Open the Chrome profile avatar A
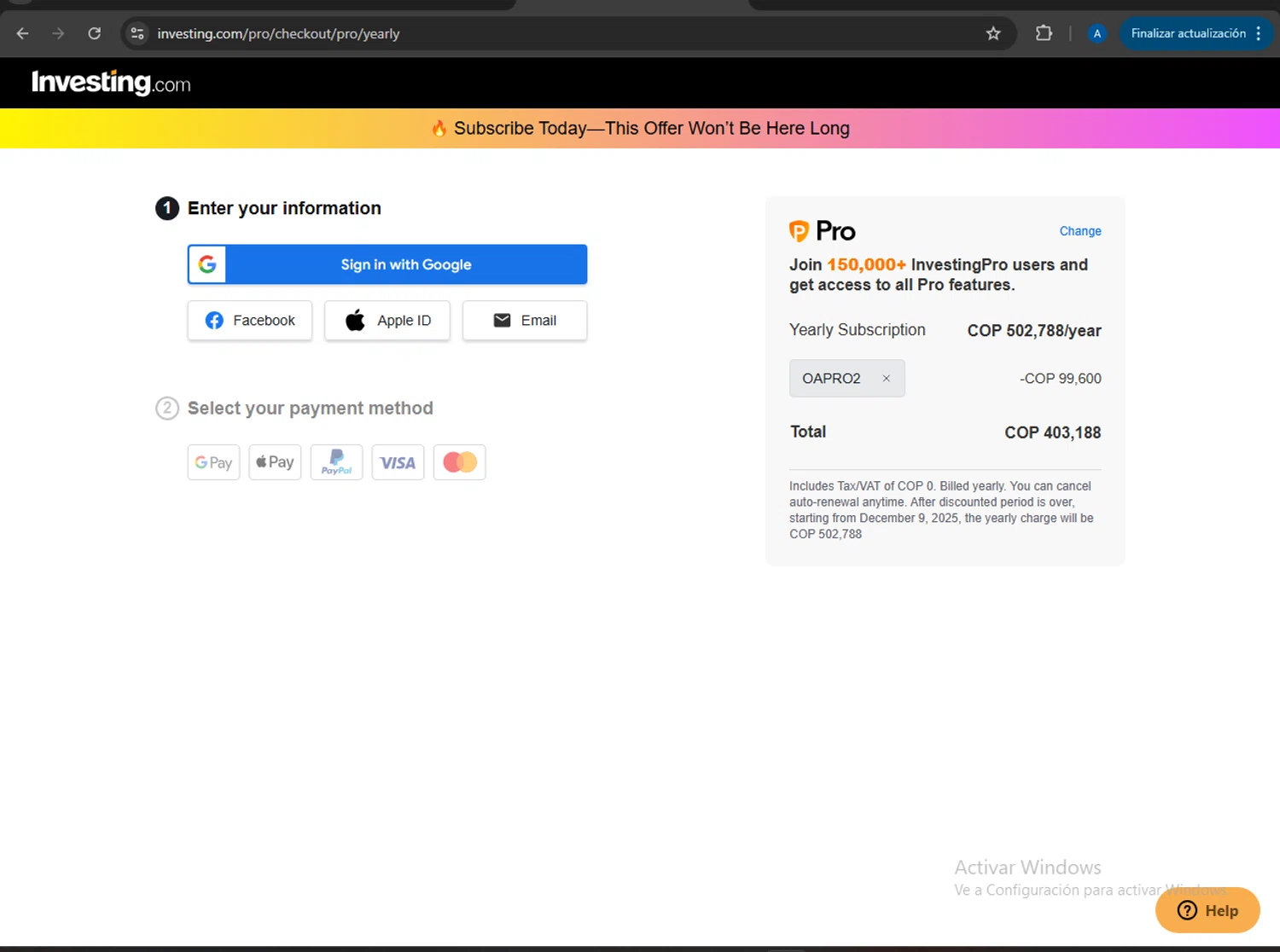The width and height of the screenshot is (1280, 952). pyautogui.click(x=1097, y=33)
